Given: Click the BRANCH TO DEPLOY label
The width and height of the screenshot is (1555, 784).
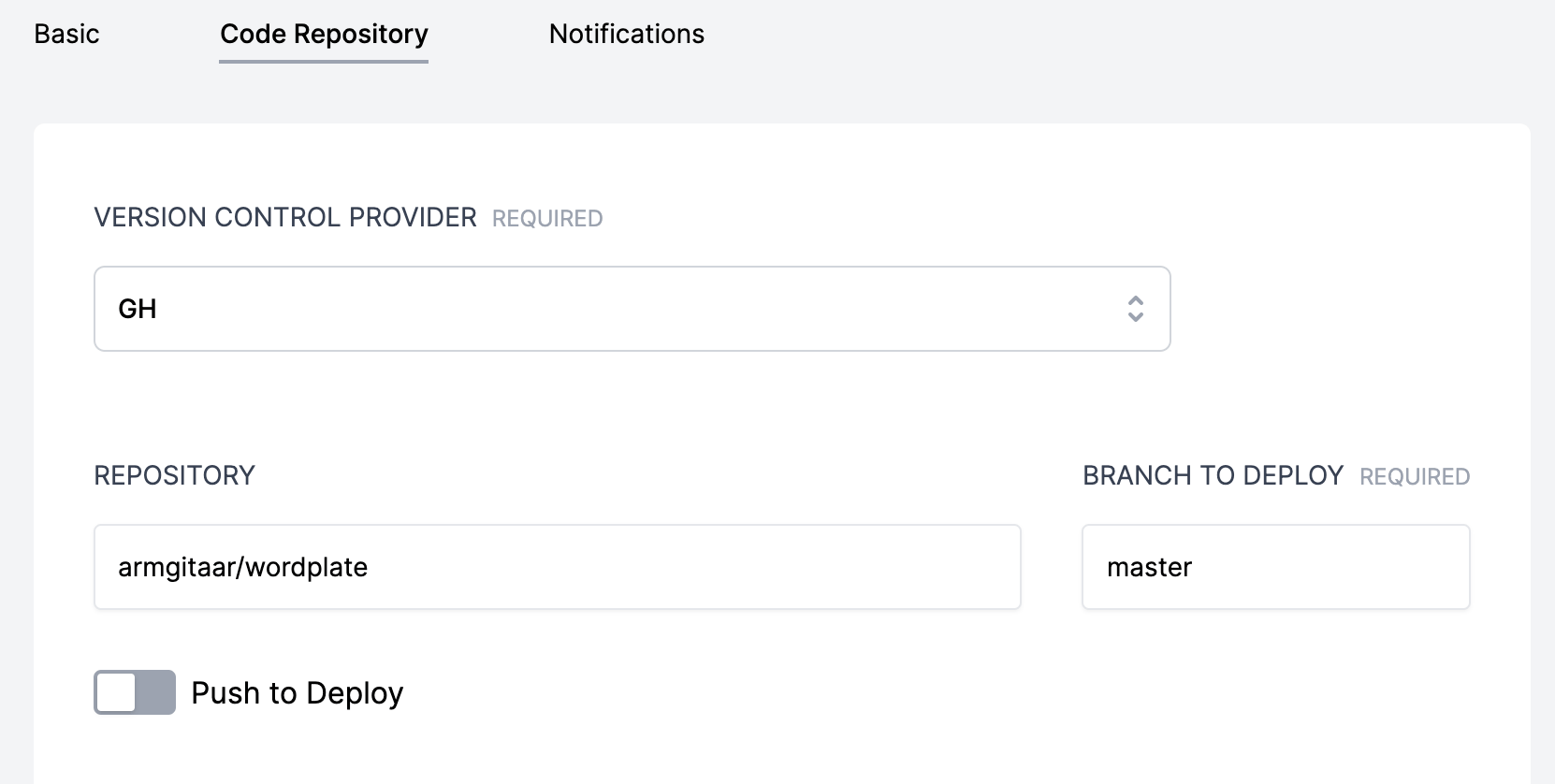Looking at the screenshot, I should pos(1213,475).
